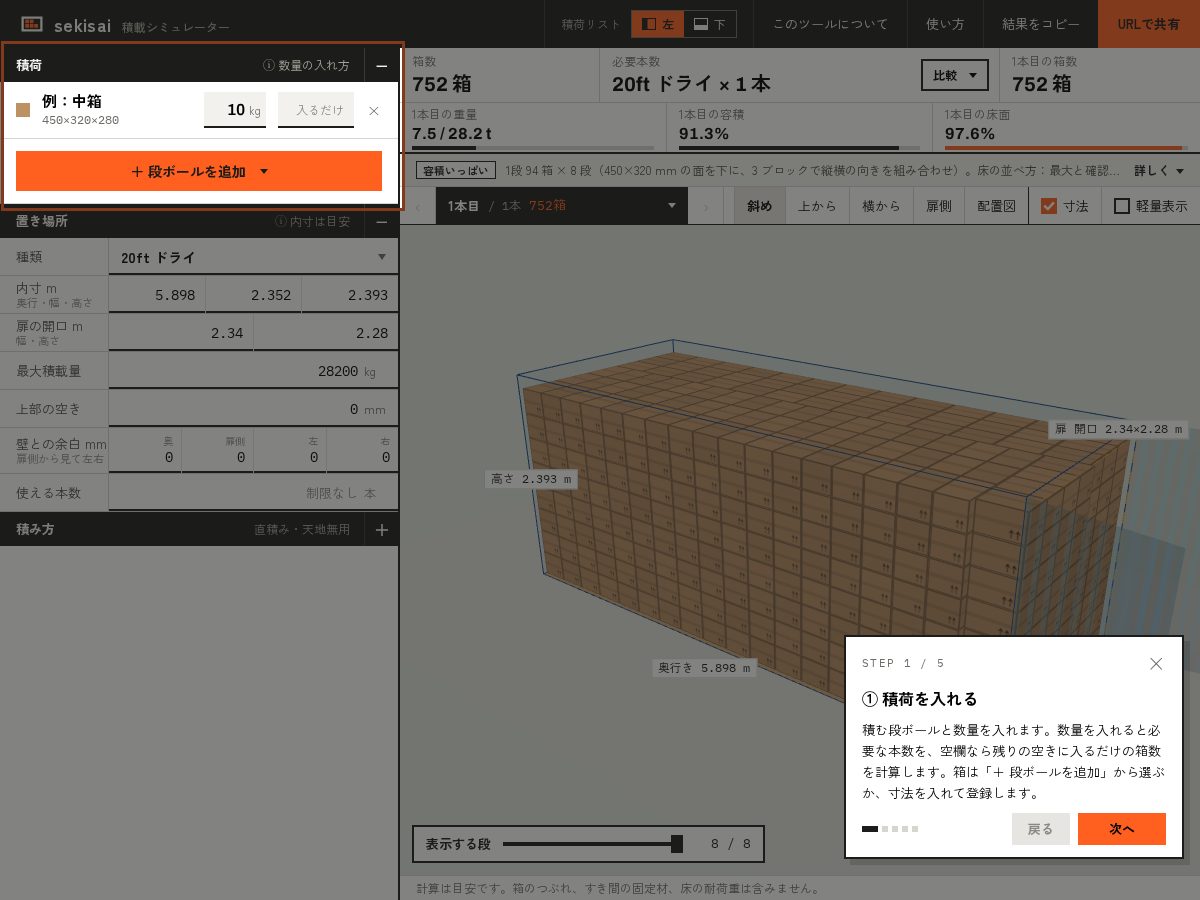Click the 扉 開口 2.34×2.28 m label

click(x=1118, y=429)
